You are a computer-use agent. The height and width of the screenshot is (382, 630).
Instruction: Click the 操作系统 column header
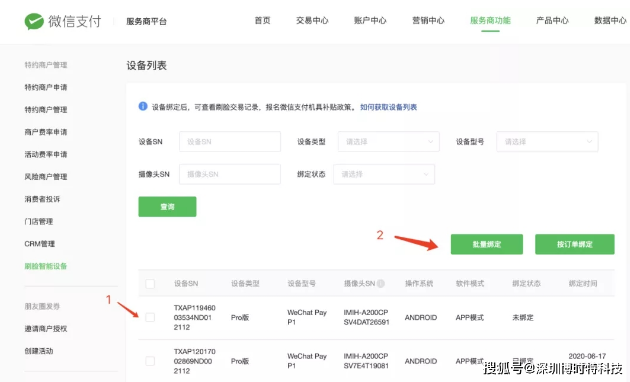click(x=419, y=284)
